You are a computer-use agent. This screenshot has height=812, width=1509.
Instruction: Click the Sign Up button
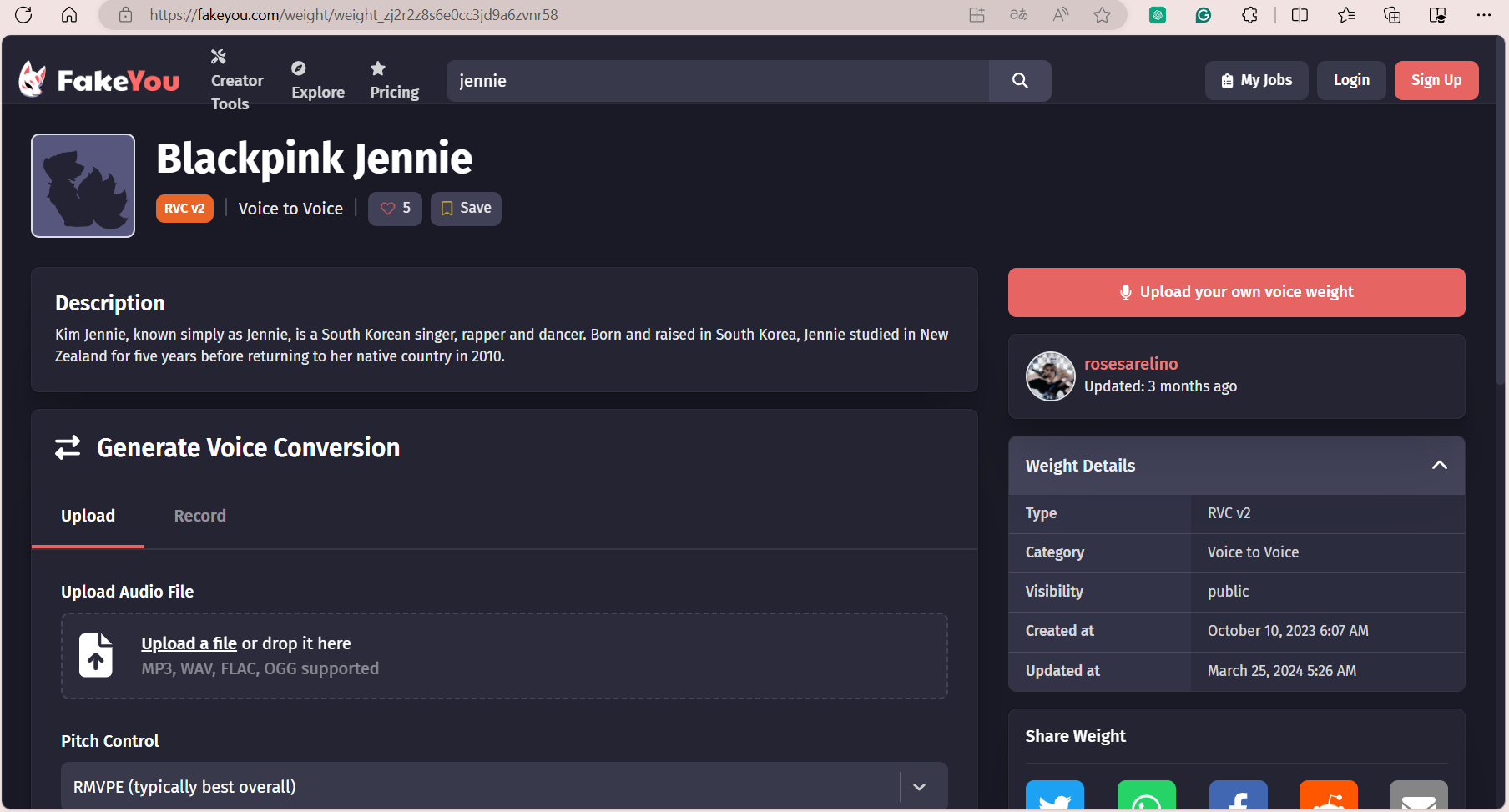tap(1436, 80)
